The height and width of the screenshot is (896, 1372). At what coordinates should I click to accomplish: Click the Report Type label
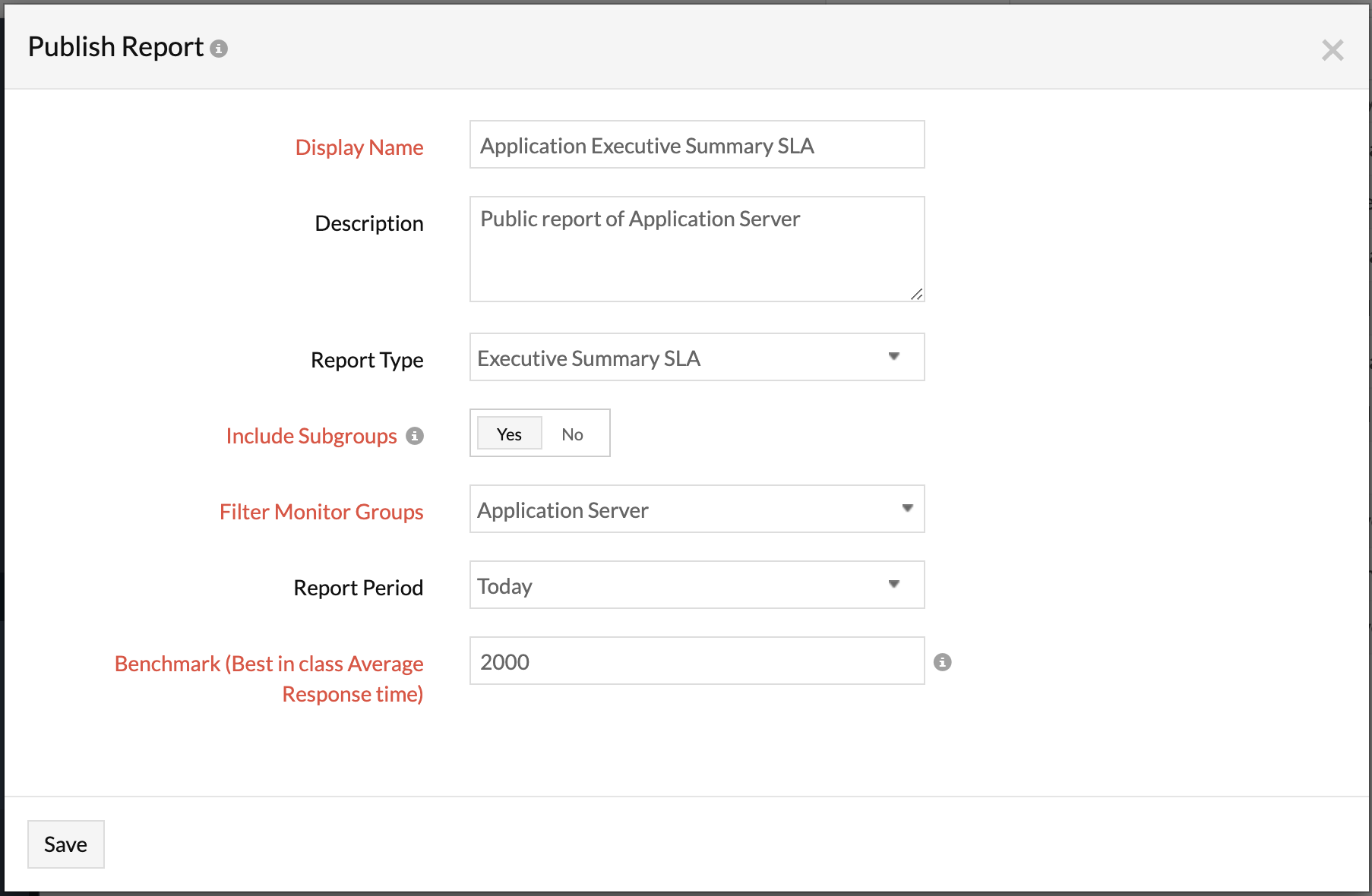pos(366,360)
